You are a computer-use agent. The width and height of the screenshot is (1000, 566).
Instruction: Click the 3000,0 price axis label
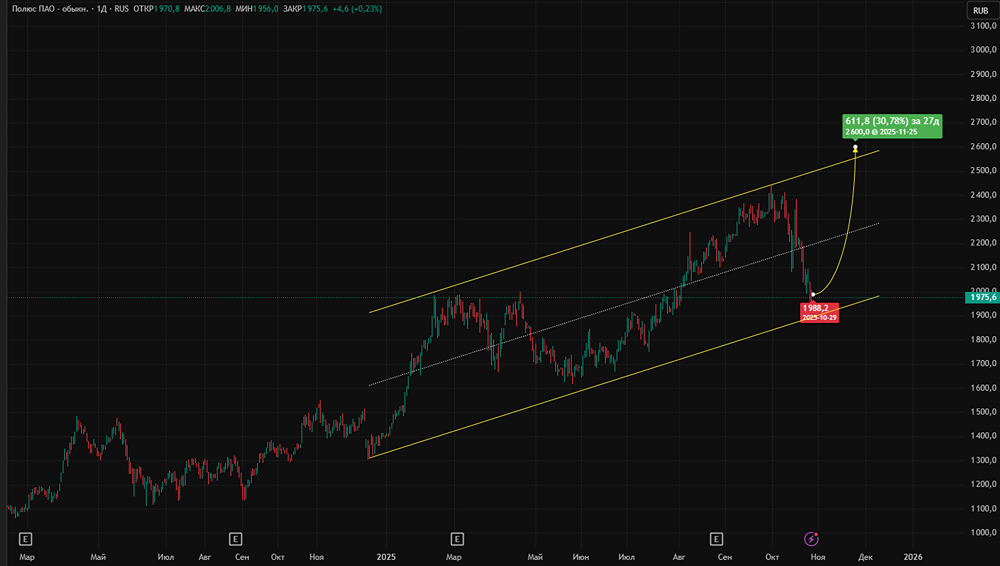983,50
